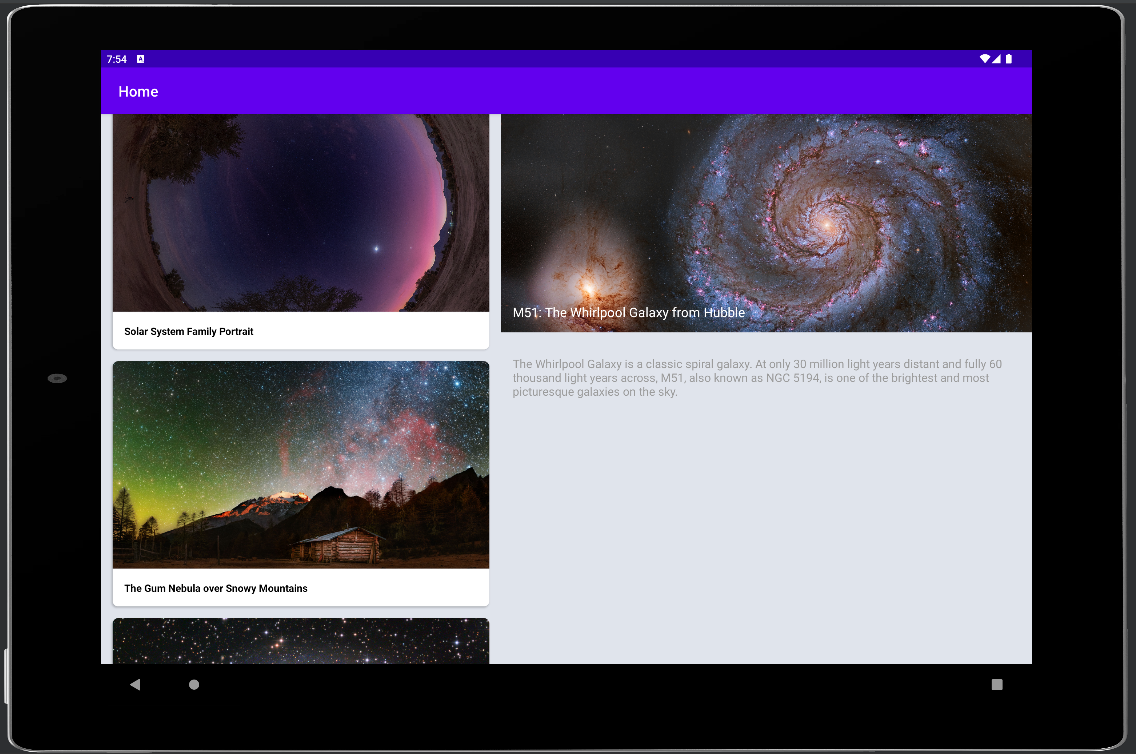The width and height of the screenshot is (1136, 754).
Task: Open The Gum Nebula over Snowy Mountains image
Action: tap(301, 465)
